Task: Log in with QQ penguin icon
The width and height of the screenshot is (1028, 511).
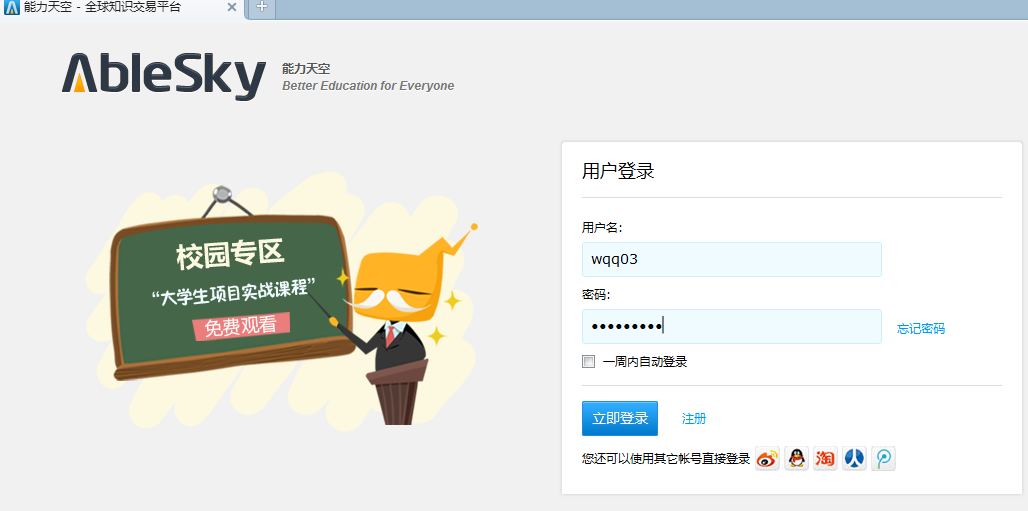Action: pyautogui.click(x=797, y=459)
